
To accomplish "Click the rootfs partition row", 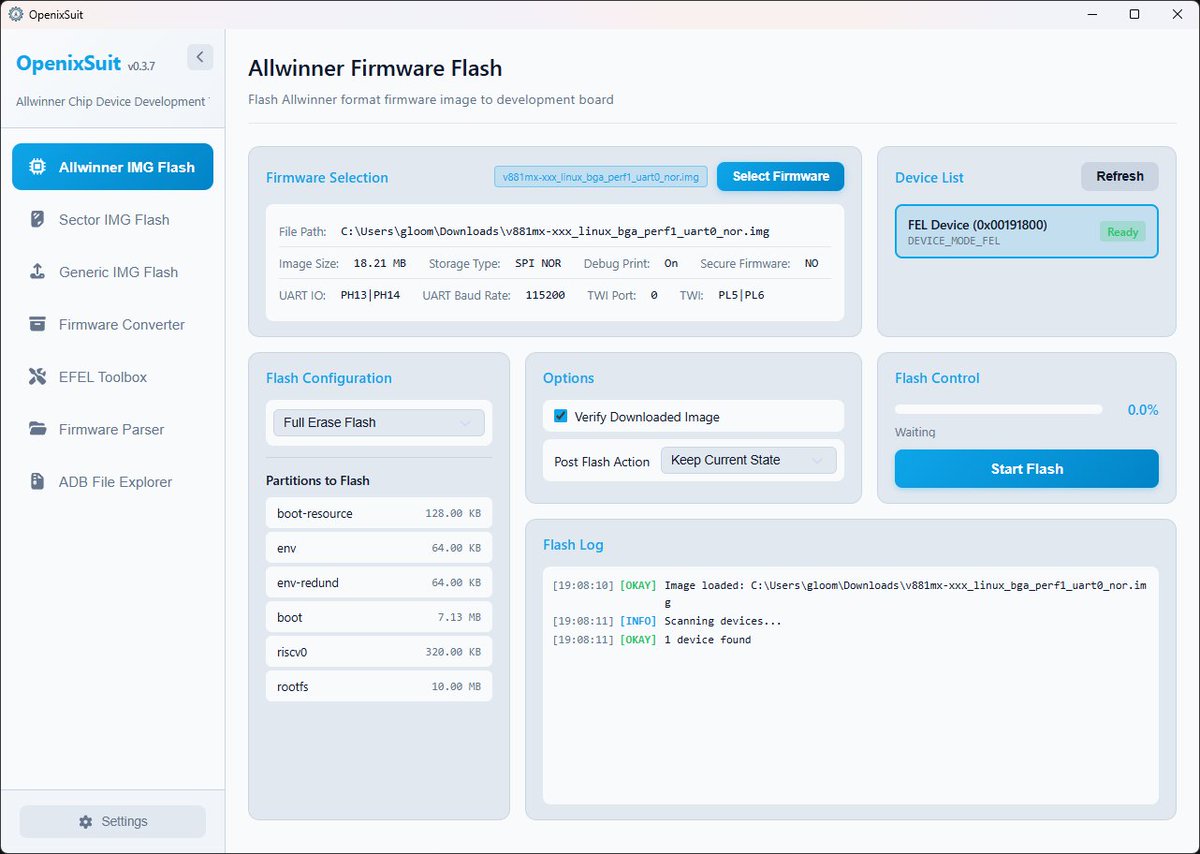I will (378, 686).
